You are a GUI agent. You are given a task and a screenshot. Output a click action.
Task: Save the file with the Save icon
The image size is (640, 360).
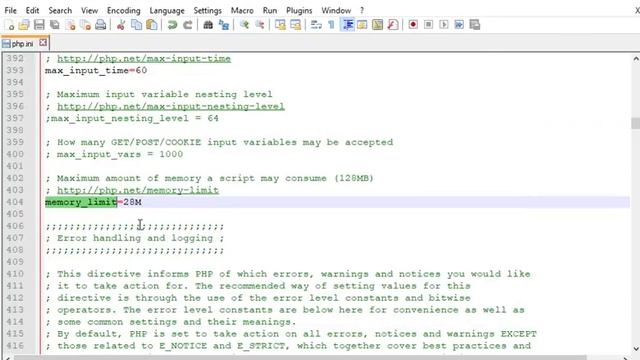[x=39, y=25]
